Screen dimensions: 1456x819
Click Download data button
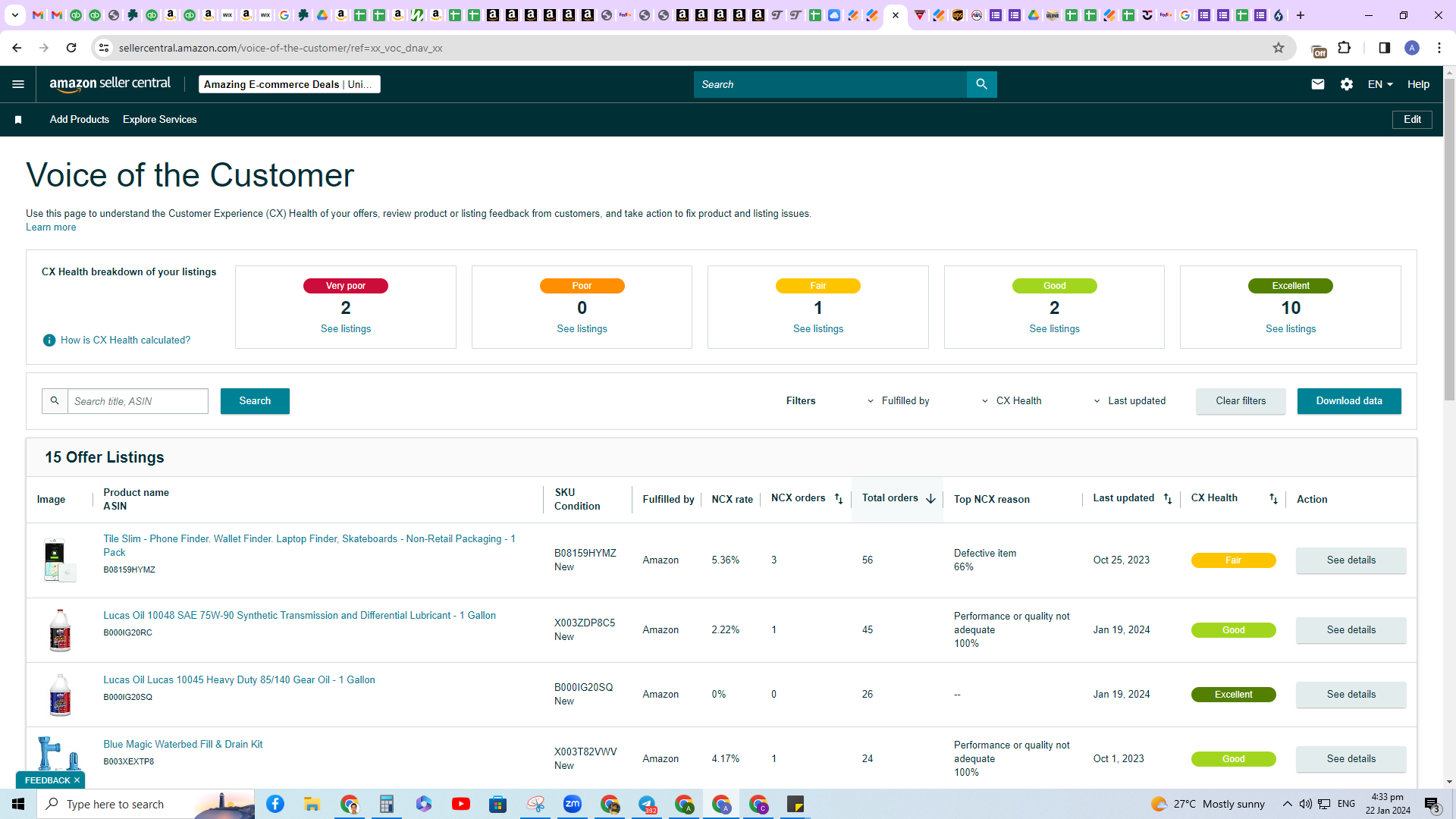coord(1349,401)
